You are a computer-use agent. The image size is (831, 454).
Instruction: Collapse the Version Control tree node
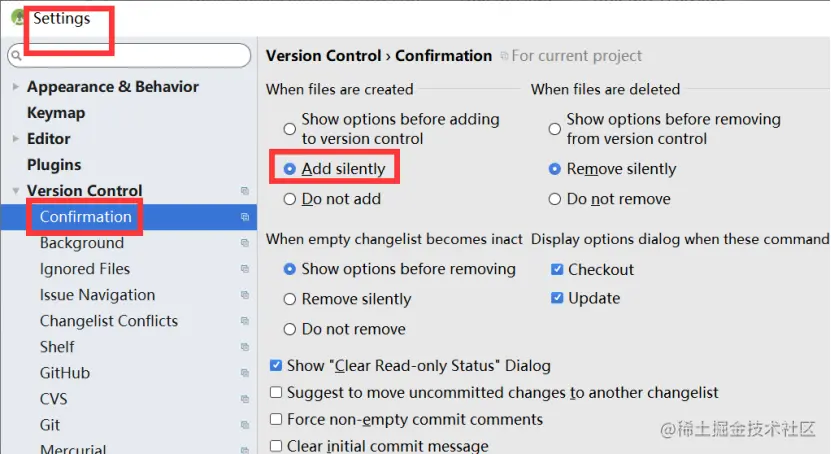(15, 191)
